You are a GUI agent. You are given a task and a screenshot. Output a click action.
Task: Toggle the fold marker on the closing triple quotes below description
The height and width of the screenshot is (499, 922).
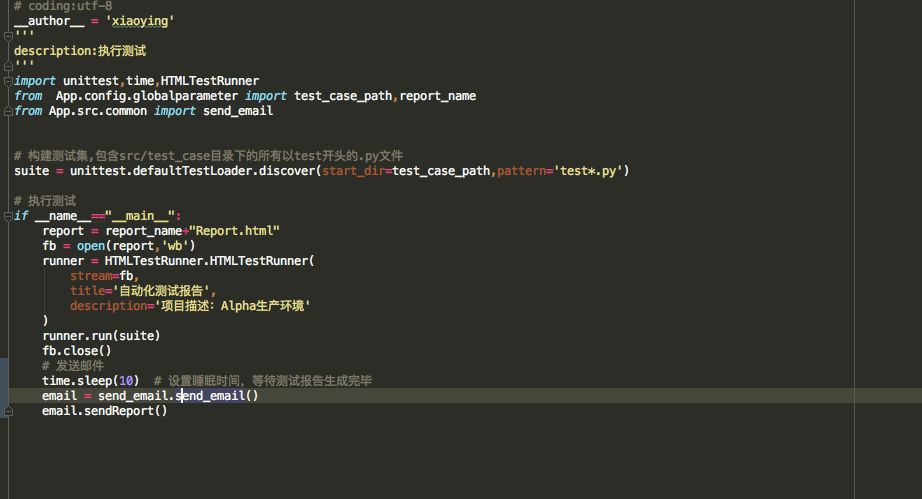(8, 66)
